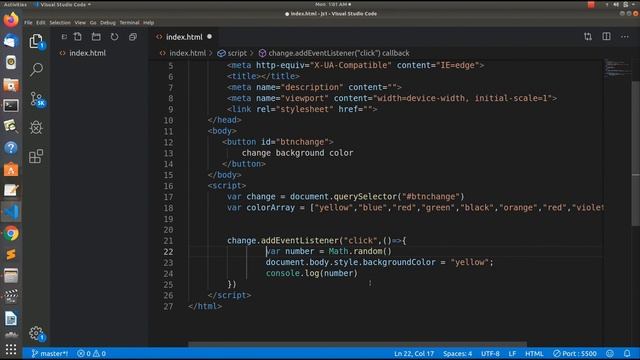
Task: Open the Selection menu
Action: coord(60,23)
